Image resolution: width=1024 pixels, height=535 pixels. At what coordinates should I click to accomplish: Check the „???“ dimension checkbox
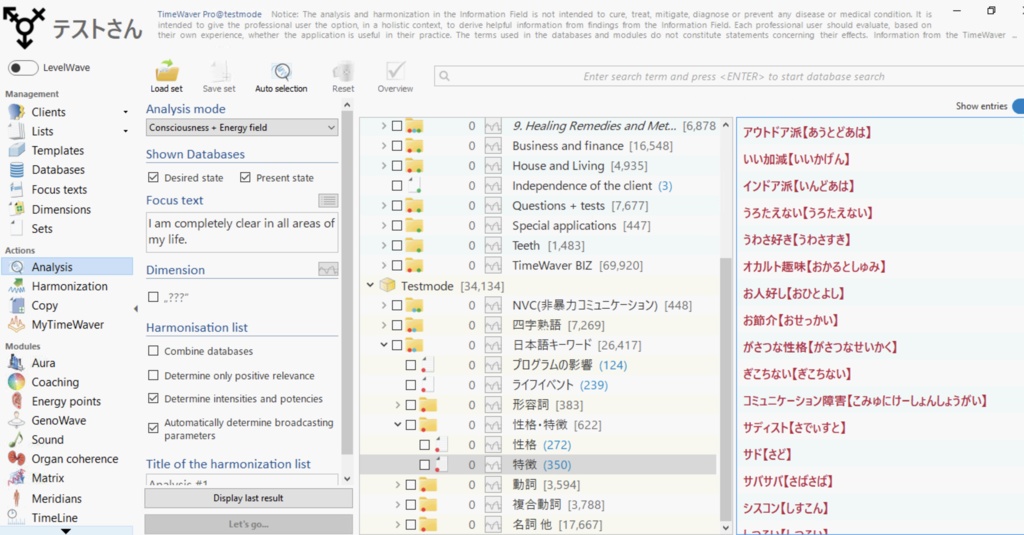coord(153,297)
